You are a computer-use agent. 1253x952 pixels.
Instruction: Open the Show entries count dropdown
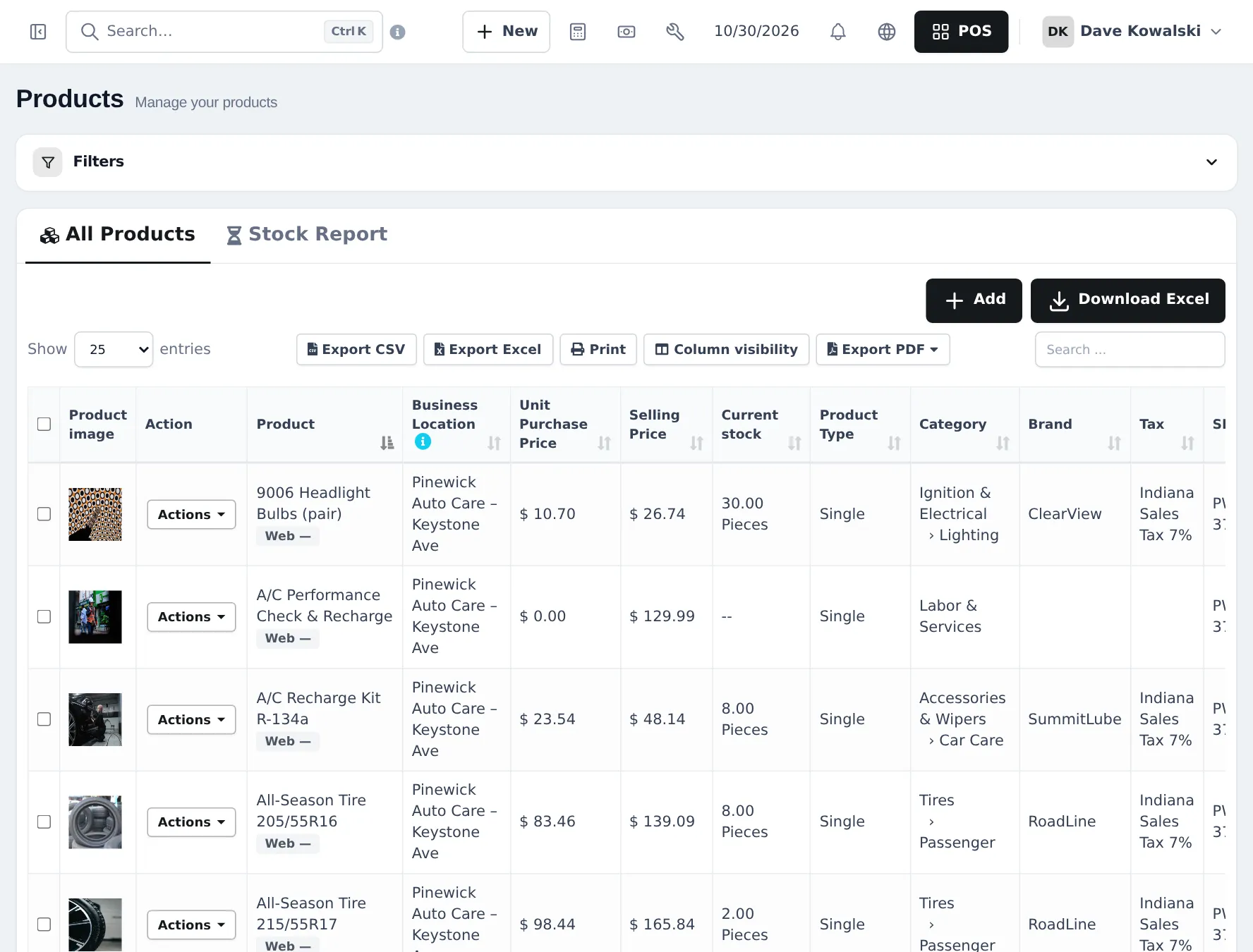click(x=114, y=349)
